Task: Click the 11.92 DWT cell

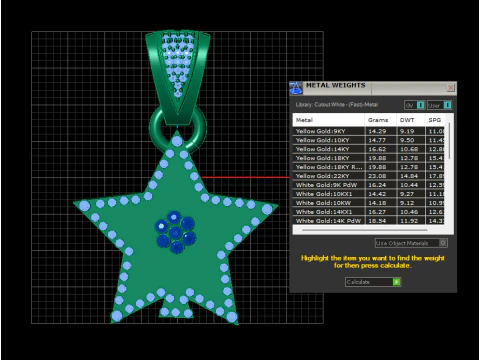Action: point(411,221)
